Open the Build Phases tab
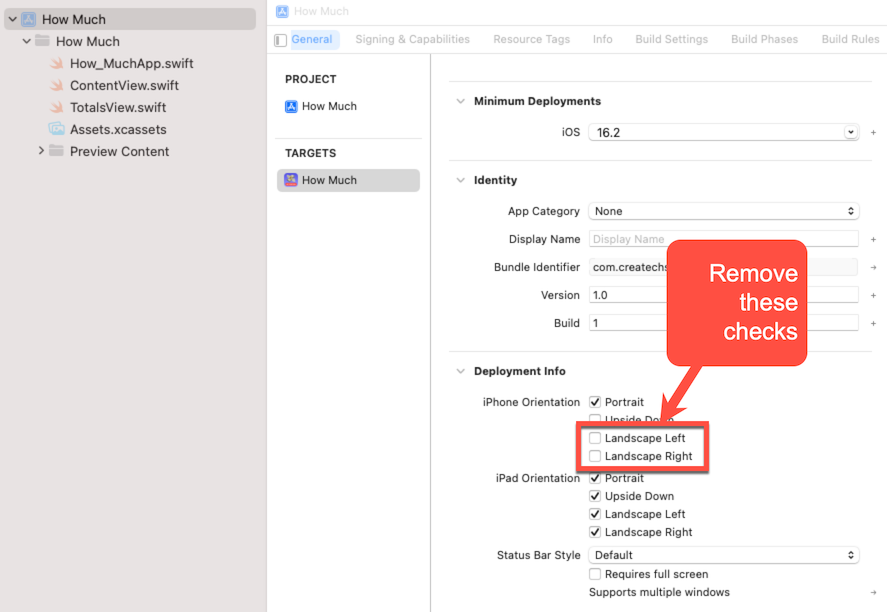Viewport: 887px width, 612px height. point(764,40)
